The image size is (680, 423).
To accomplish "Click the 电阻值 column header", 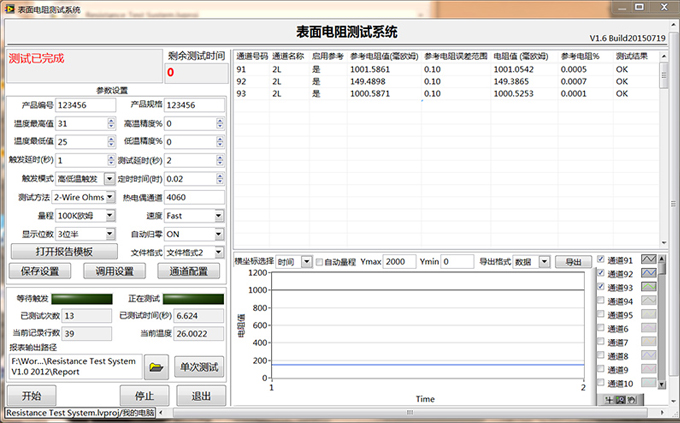I will pos(521,56).
